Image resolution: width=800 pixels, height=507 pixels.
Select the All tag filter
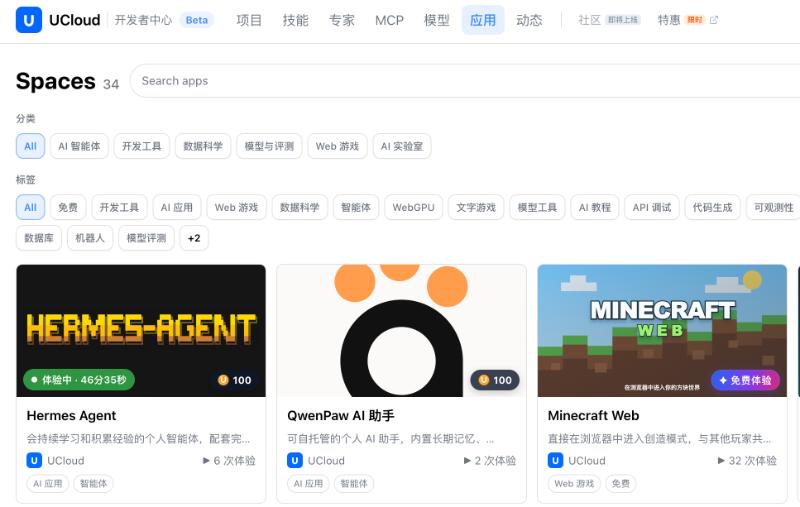(31, 208)
